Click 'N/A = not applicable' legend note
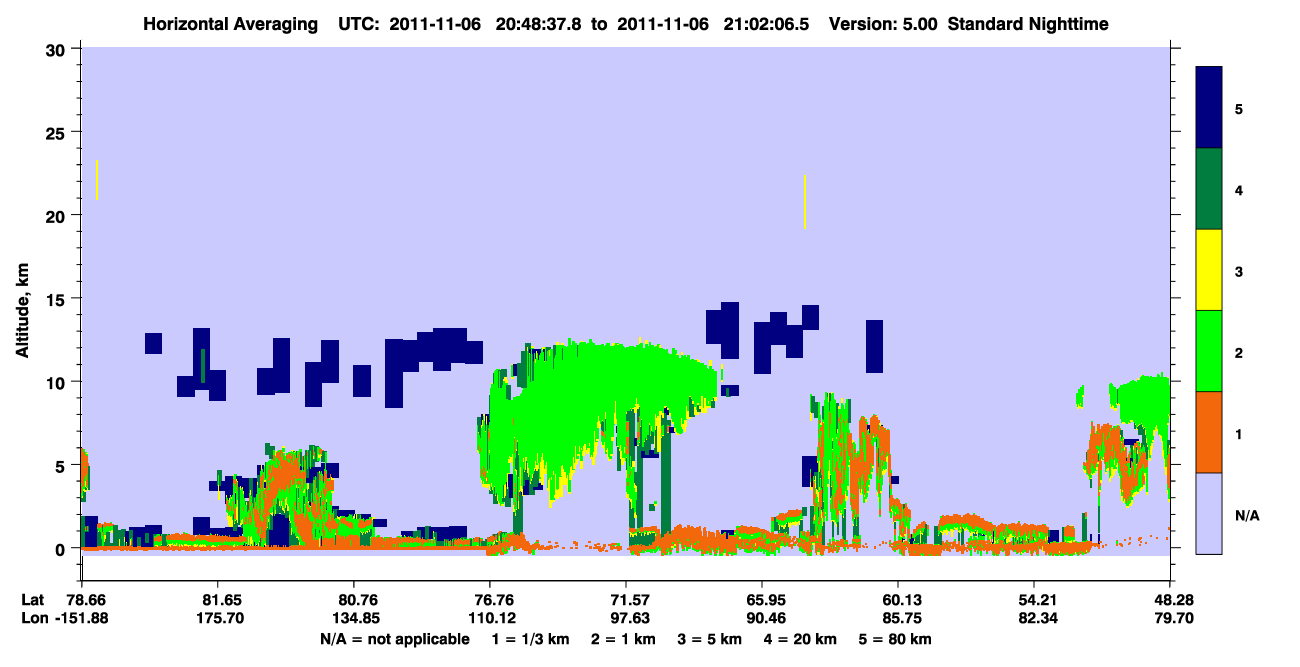 394,639
